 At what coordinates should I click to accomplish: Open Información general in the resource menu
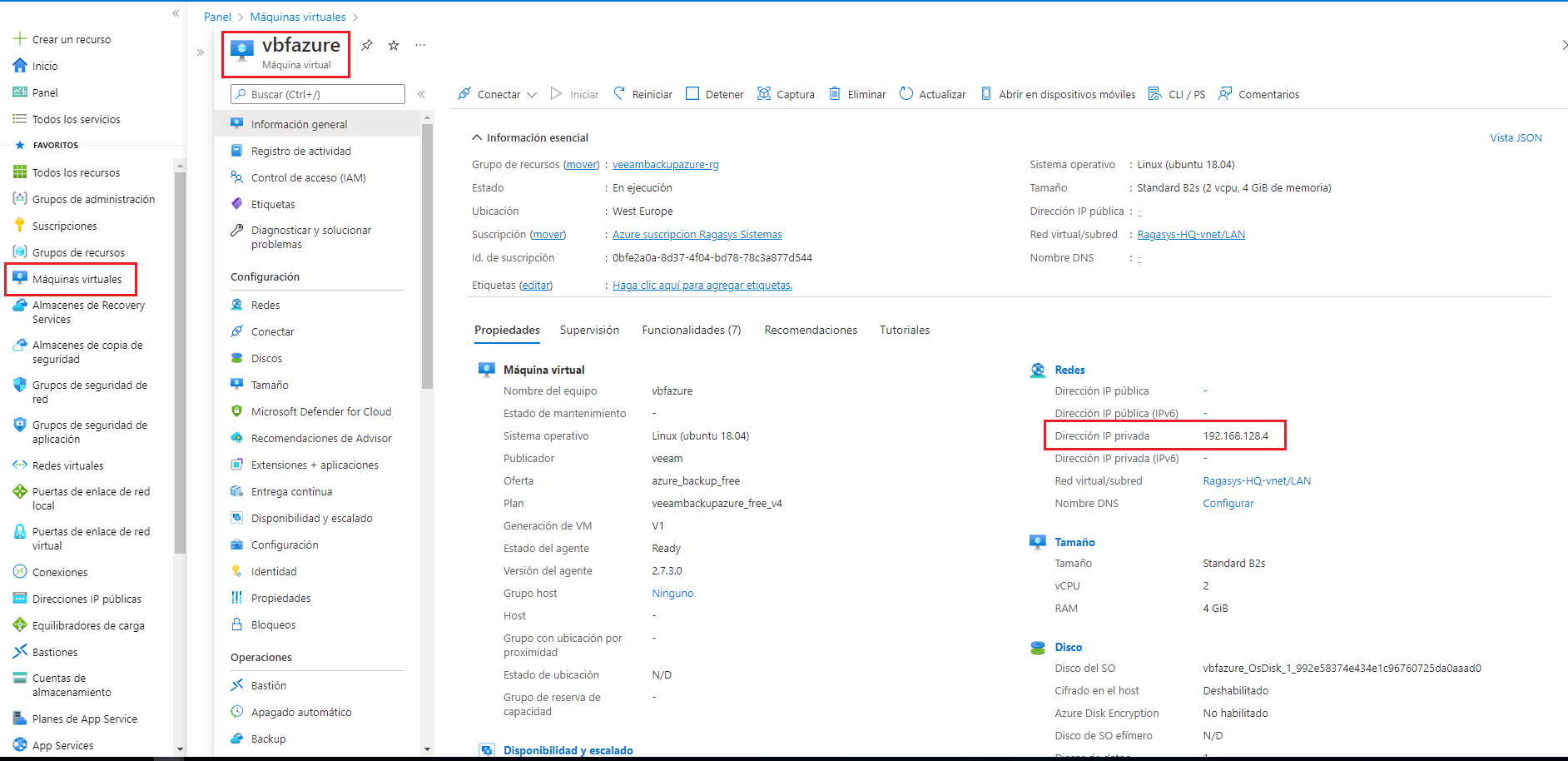pyautogui.click(x=317, y=124)
